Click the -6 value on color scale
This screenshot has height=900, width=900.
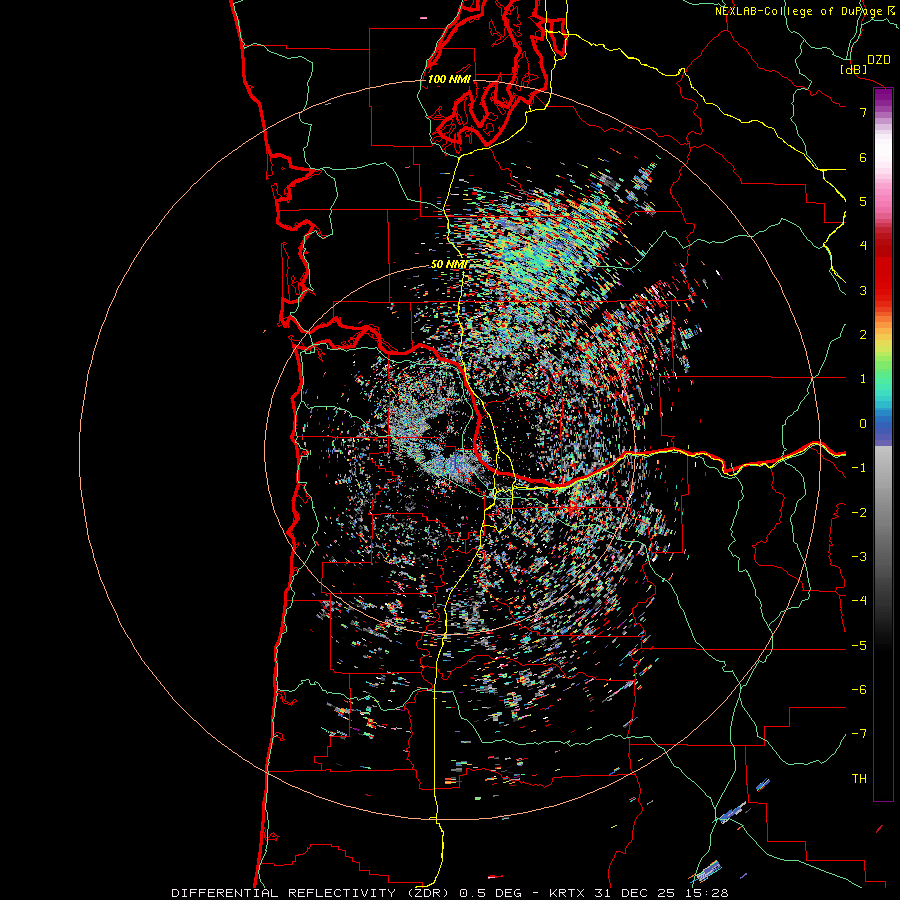point(859,690)
